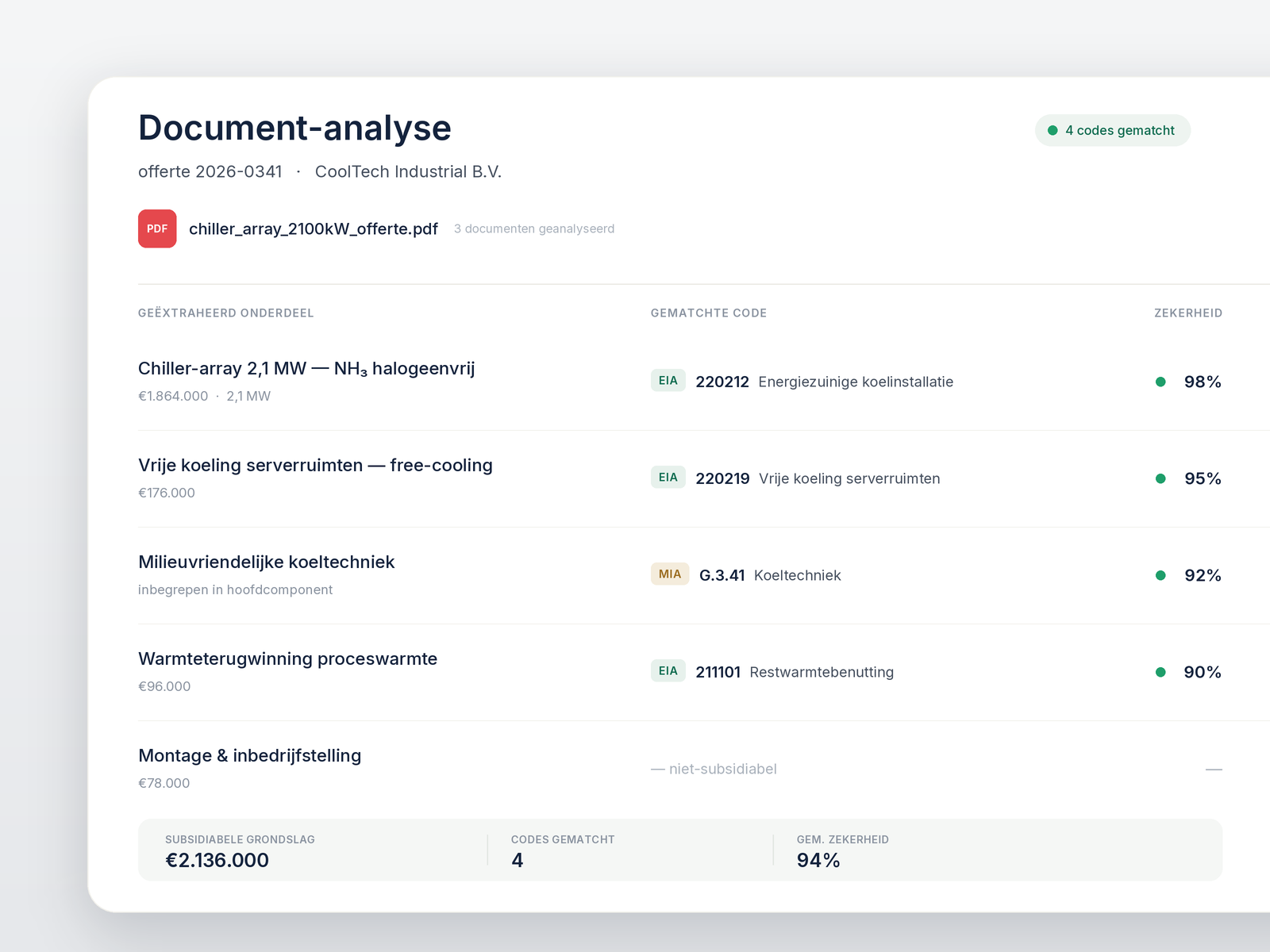Click '— niet-subsidiabel' label
Screen dimensions: 1270x952
(714, 769)
